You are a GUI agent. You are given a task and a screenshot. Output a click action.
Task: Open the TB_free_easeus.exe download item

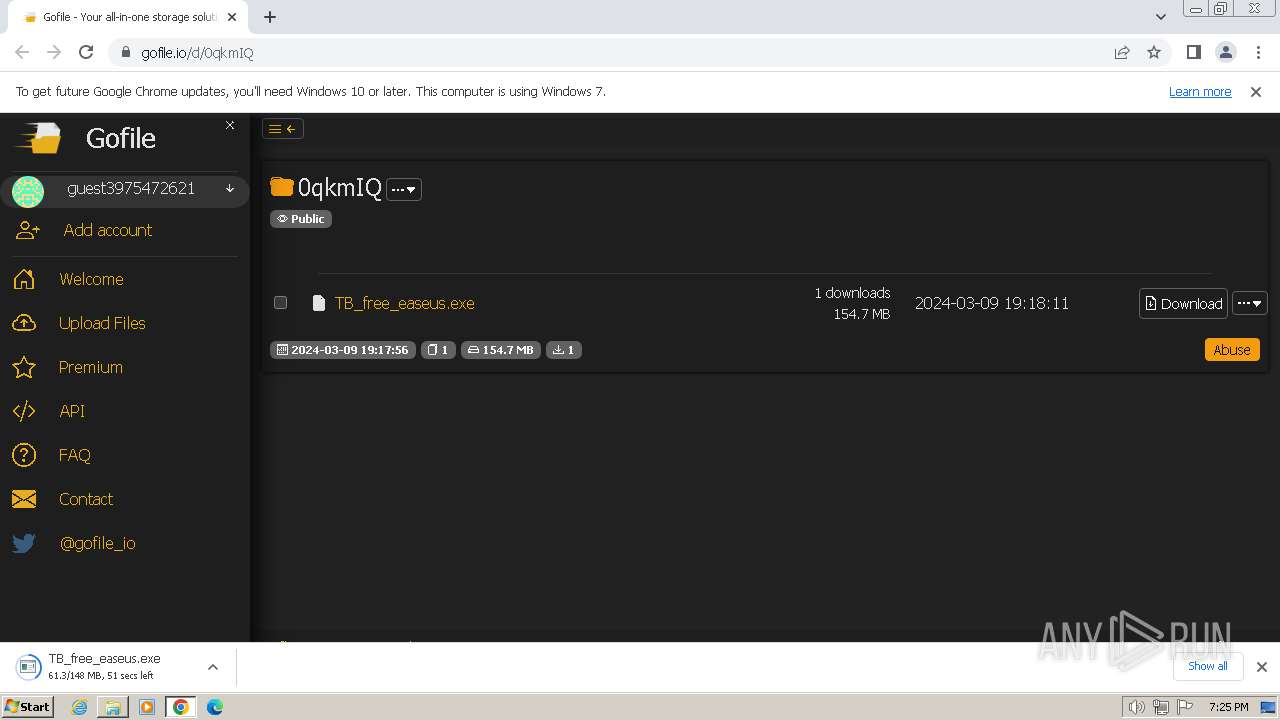(105, 667)
